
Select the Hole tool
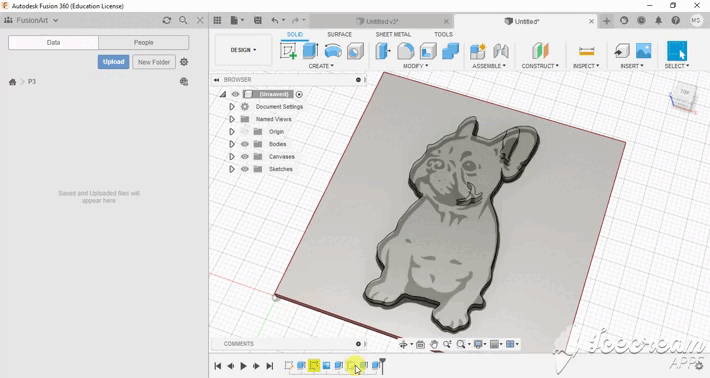tap(355, 51)
